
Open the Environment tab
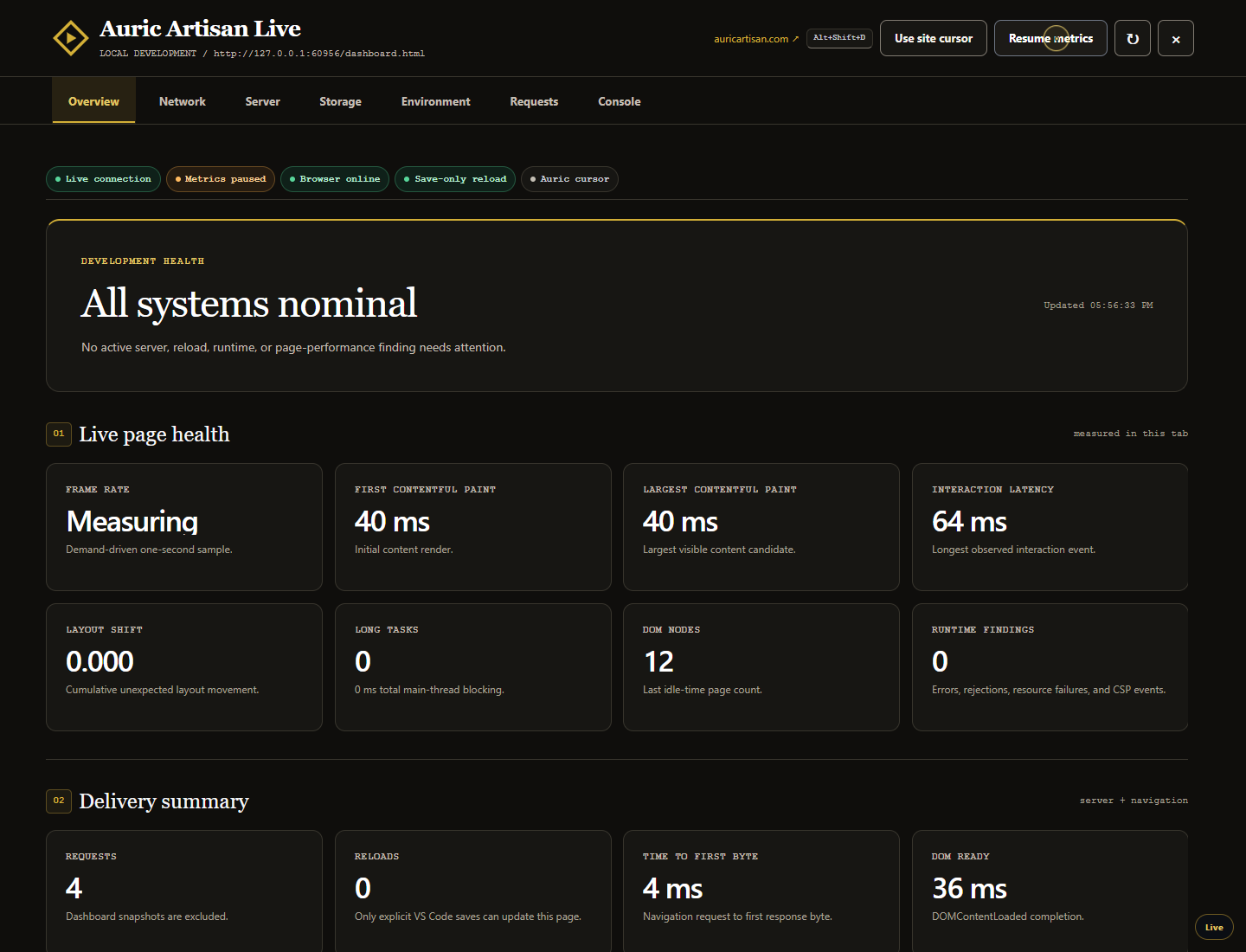tap(435, 101)
